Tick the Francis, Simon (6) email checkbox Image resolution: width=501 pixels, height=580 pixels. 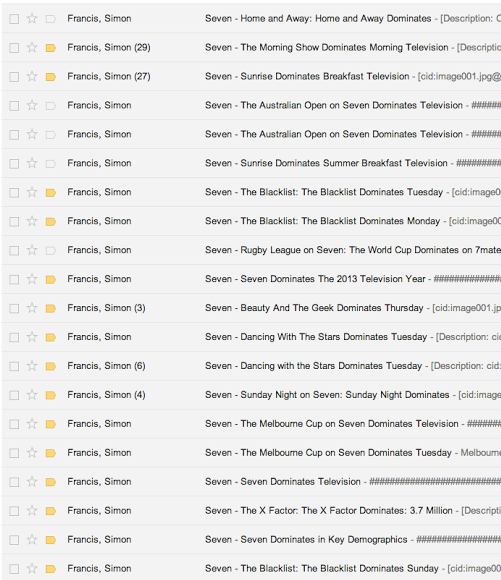(14, 366)
